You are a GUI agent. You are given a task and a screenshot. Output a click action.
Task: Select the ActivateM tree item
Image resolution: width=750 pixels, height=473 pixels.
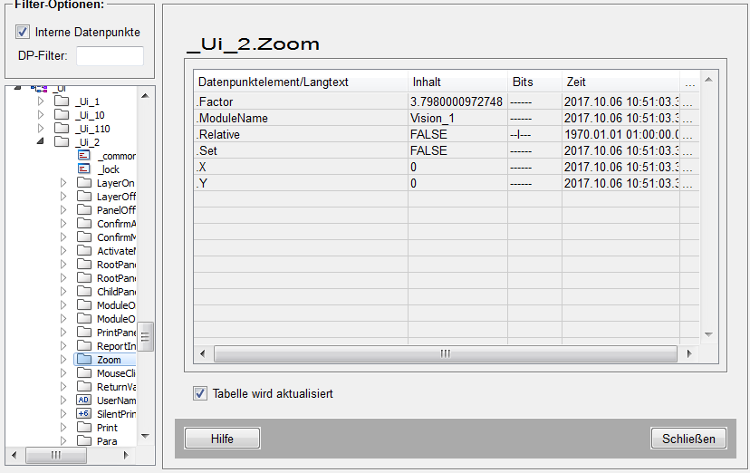click(x=116, y=251)
